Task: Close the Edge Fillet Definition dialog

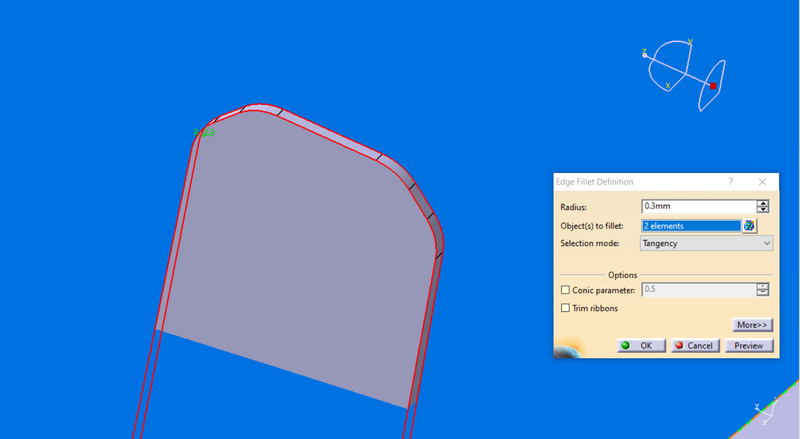Action: 762,182
